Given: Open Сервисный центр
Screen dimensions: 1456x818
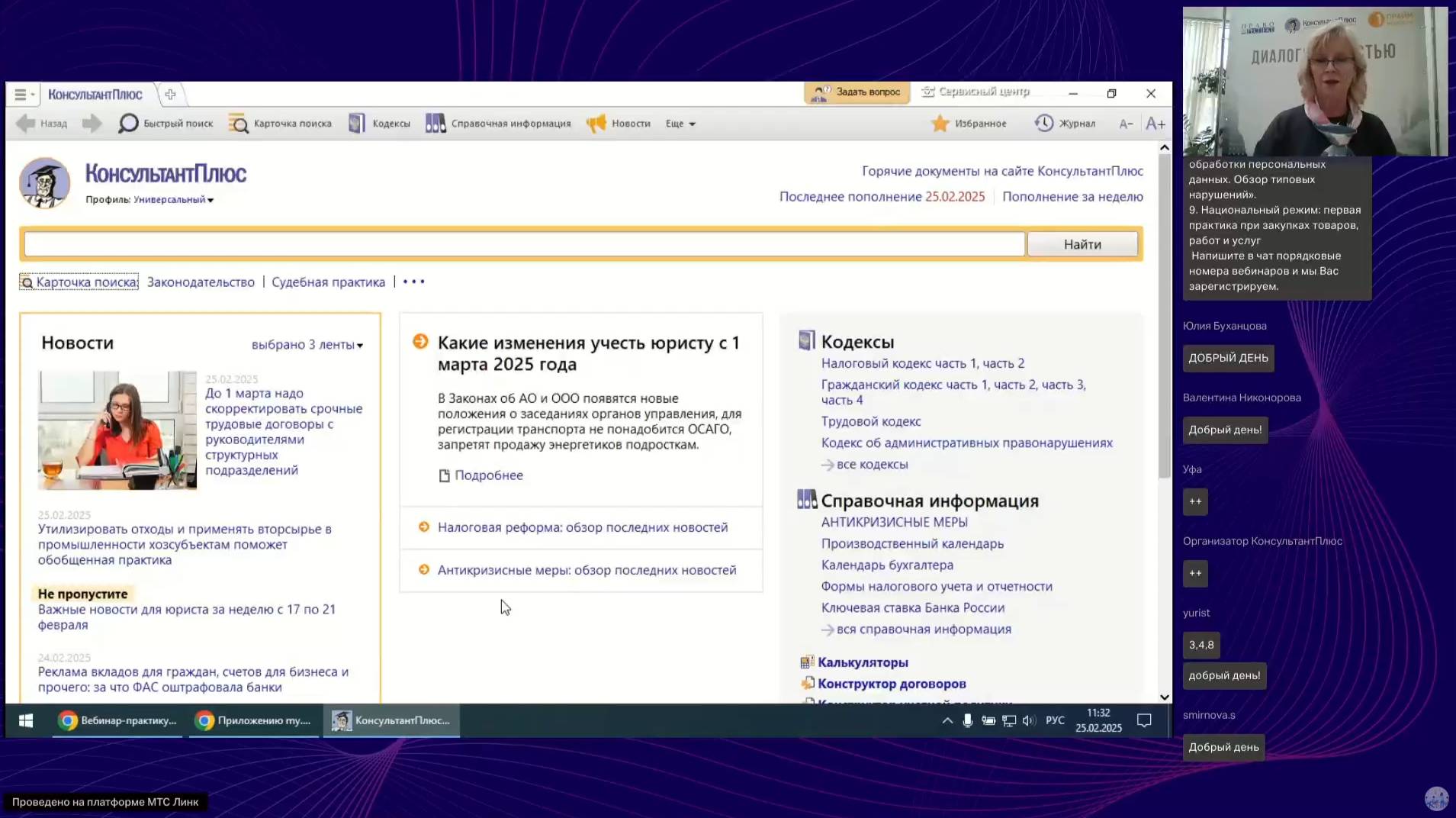Looking at the screenshot, I should click(975, 92).
